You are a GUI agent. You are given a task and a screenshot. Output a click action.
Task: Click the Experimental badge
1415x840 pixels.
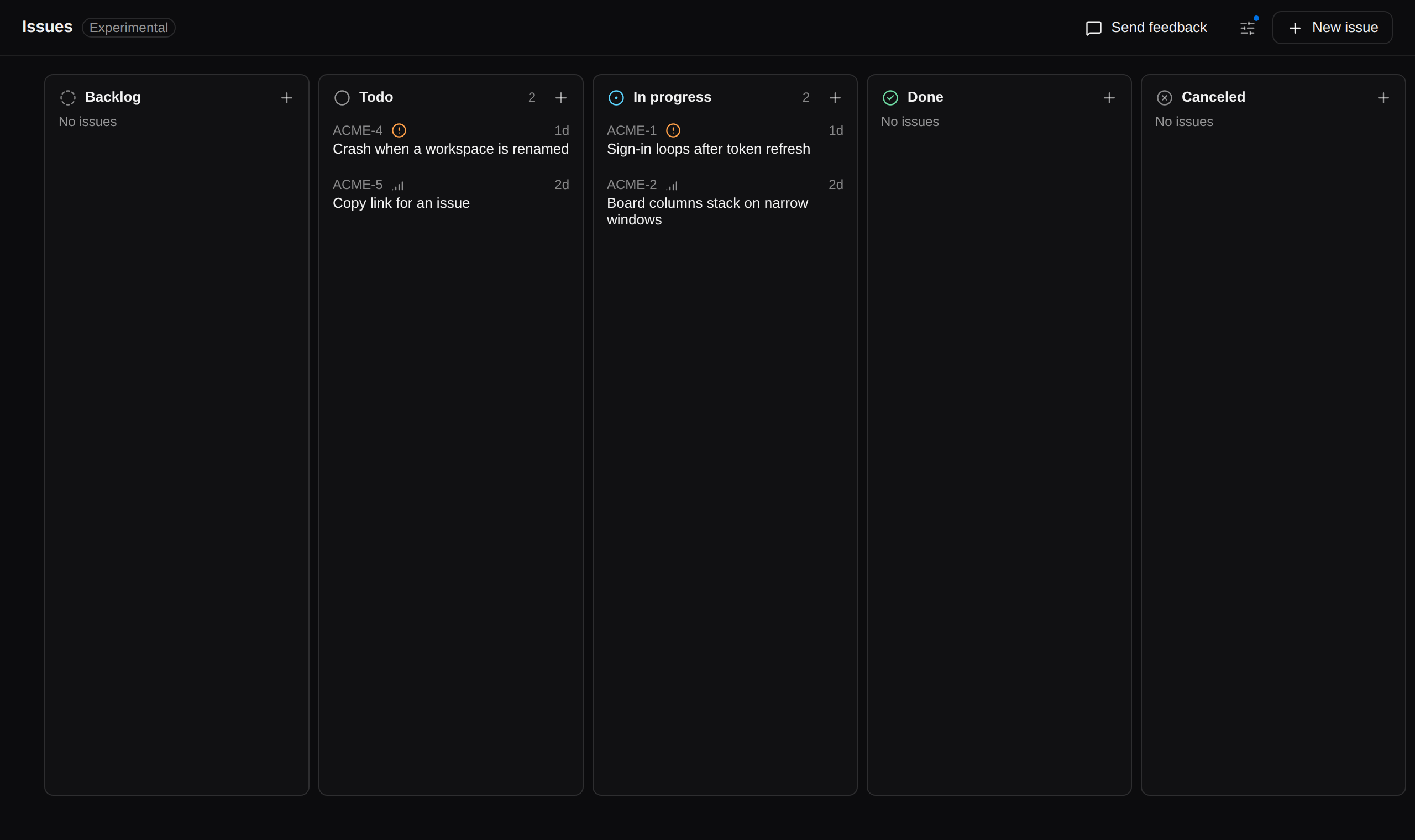128,28
